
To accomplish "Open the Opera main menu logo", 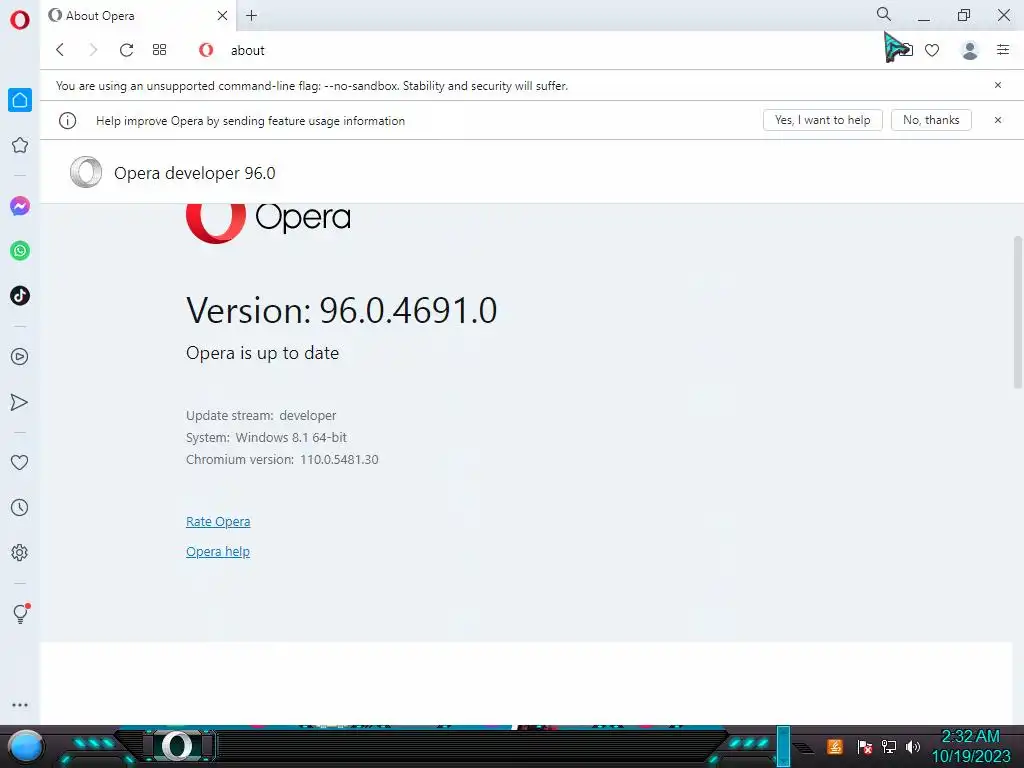I will [20, 20].
